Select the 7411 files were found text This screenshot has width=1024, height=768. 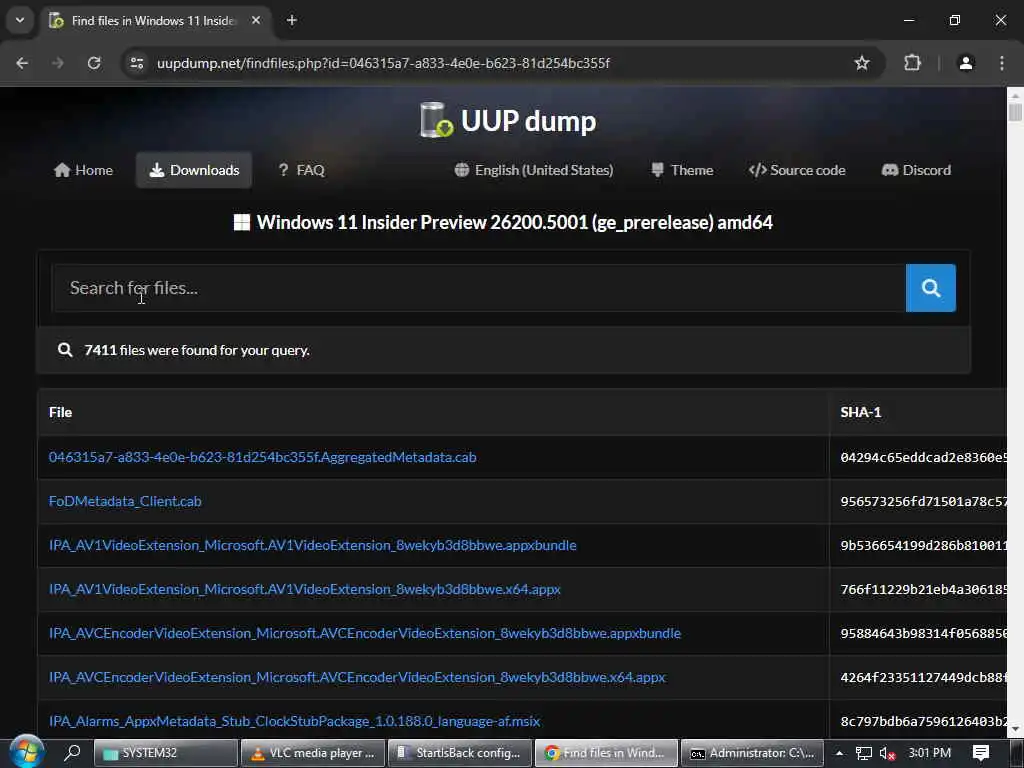[197, 350]
